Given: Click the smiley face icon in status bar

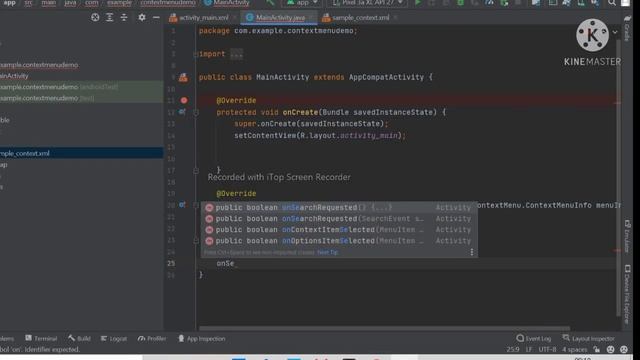Looking at the screenshot, I should tap(611, 349).
